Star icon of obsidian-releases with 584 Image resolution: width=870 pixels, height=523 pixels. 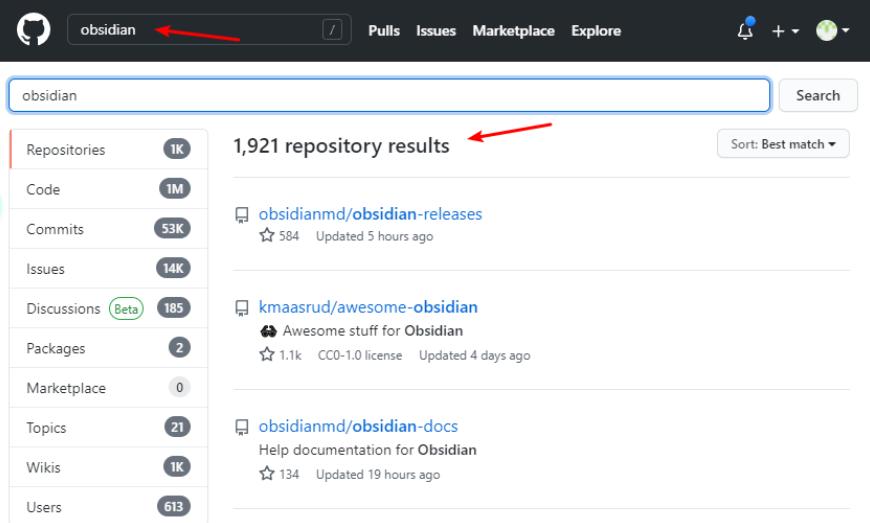pyautogui.click(x=267, y=235)
